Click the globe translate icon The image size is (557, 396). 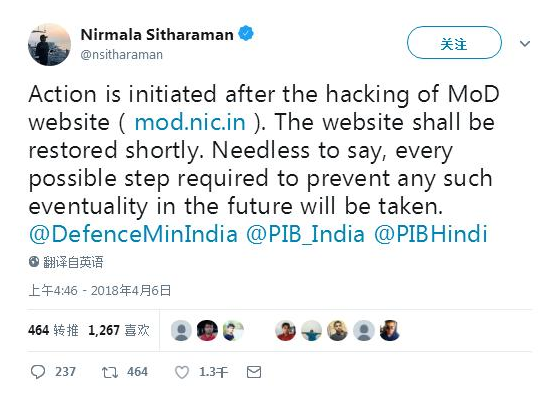point(34,262)
